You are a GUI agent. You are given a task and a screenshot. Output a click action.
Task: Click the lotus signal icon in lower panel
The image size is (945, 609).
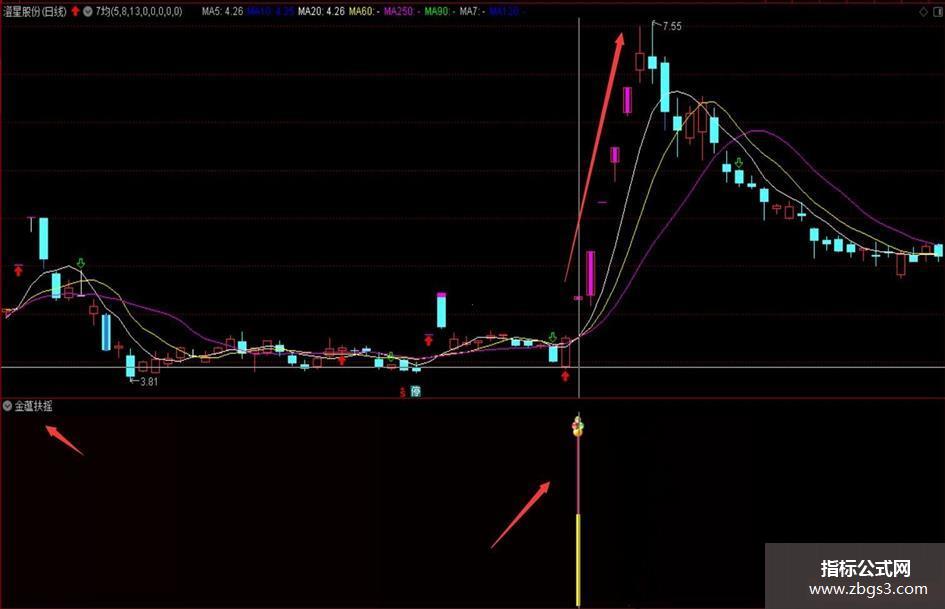[x=578, y=426]
